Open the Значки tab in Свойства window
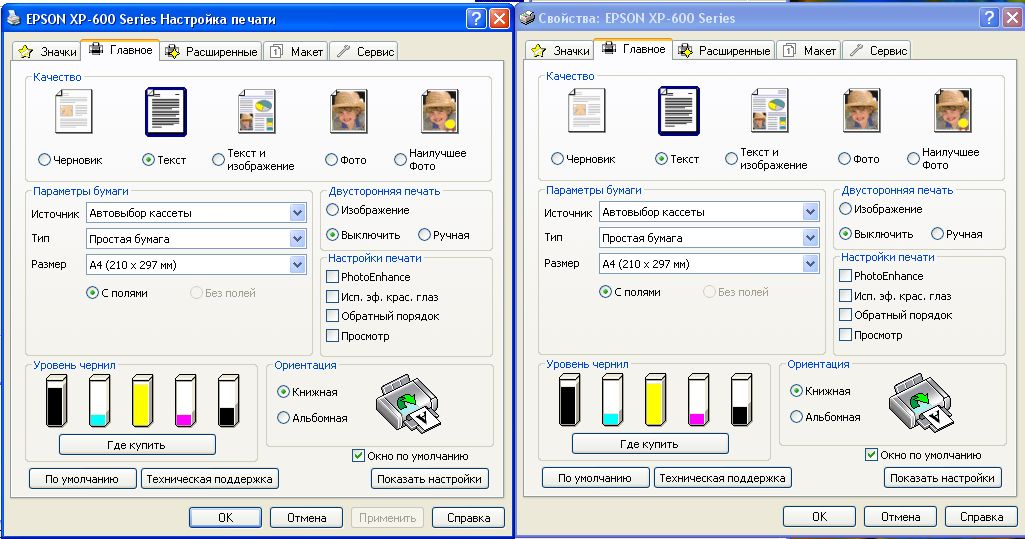Image resolution: width=1025 pixels, height=539 pixels. (x=560, y=50)
